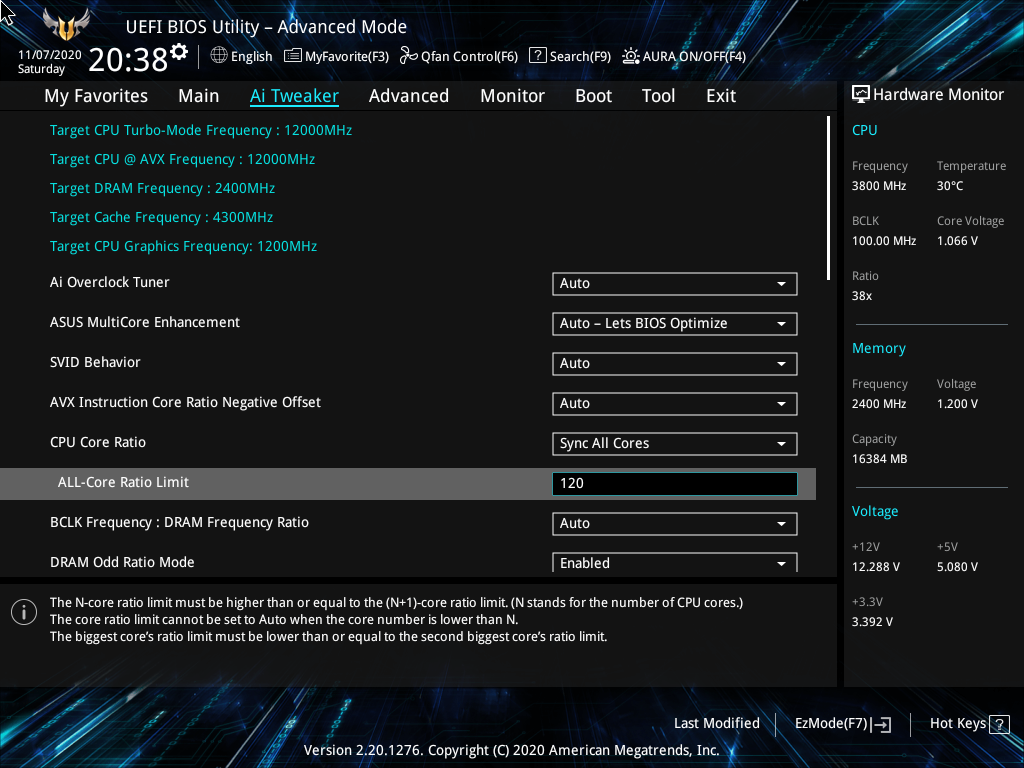Click Memory heading in Hardware Monitor

(879, 348)
